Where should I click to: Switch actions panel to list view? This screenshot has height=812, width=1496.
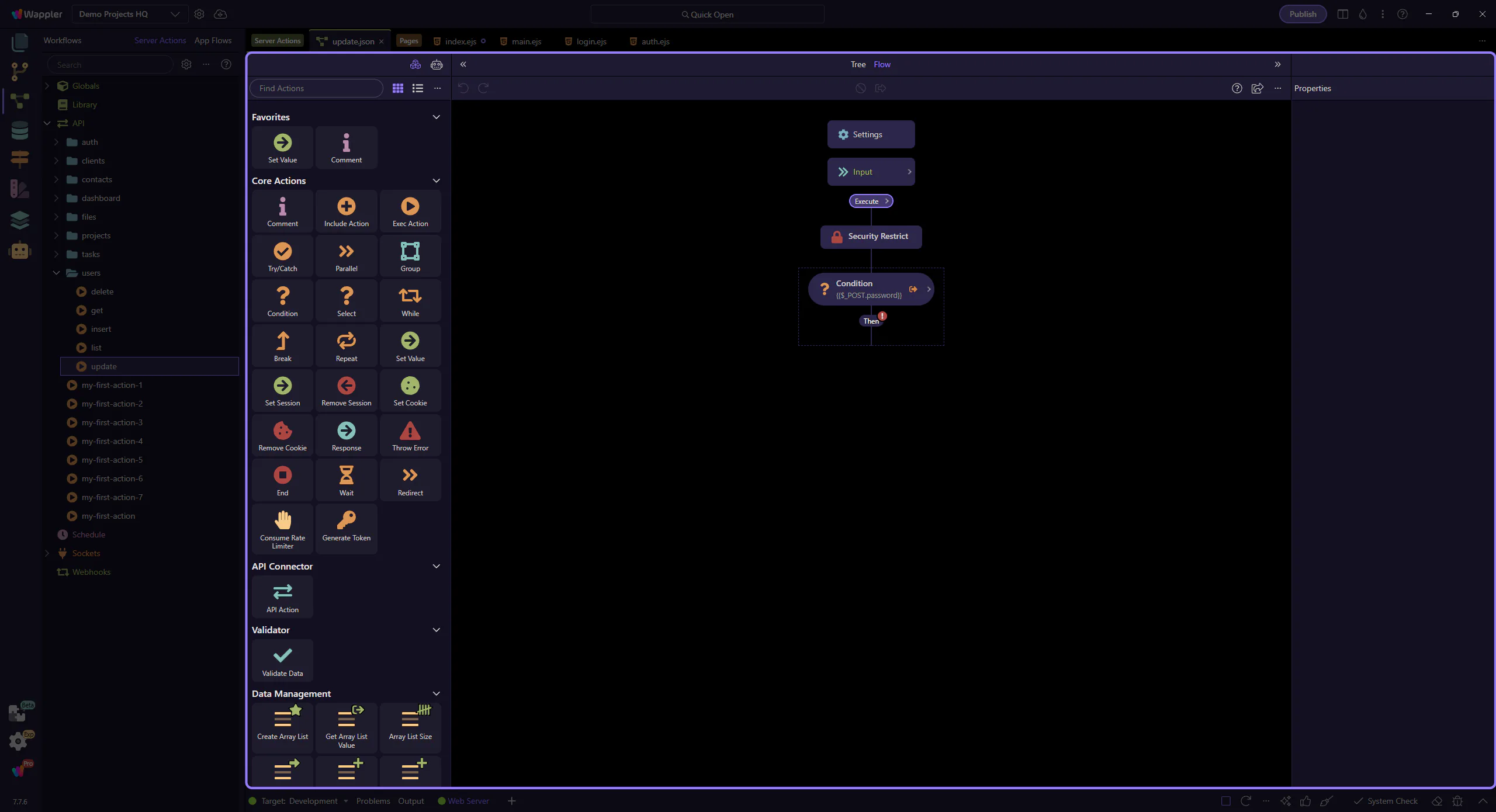(417, 88)
